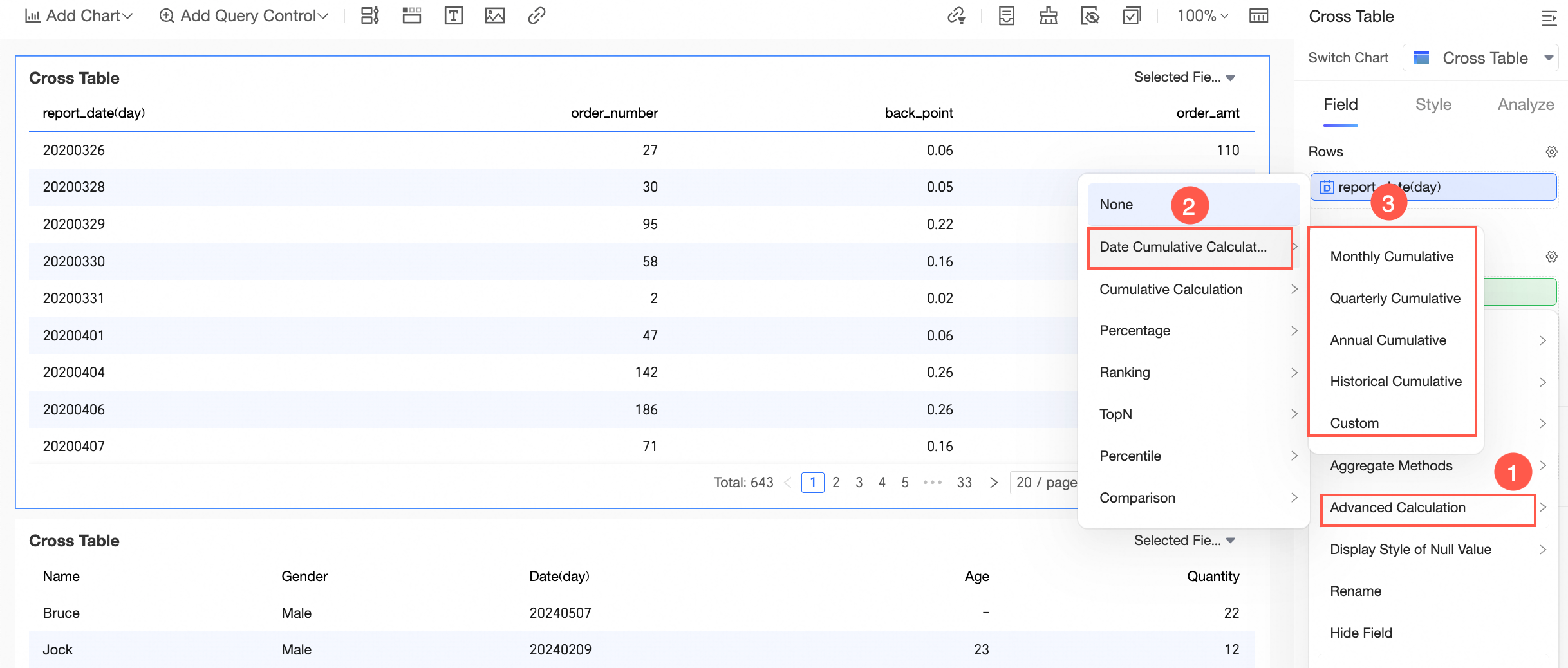Click the table layout icon beside zoom
Viewport: 1568px width, 668px height.
pyautogui.click(x=1259, y=15)
